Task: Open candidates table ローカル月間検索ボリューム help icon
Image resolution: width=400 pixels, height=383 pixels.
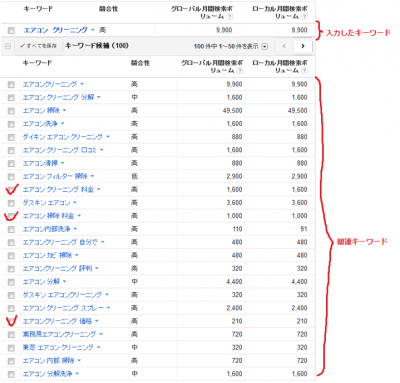Action: (x=304, y=70)
